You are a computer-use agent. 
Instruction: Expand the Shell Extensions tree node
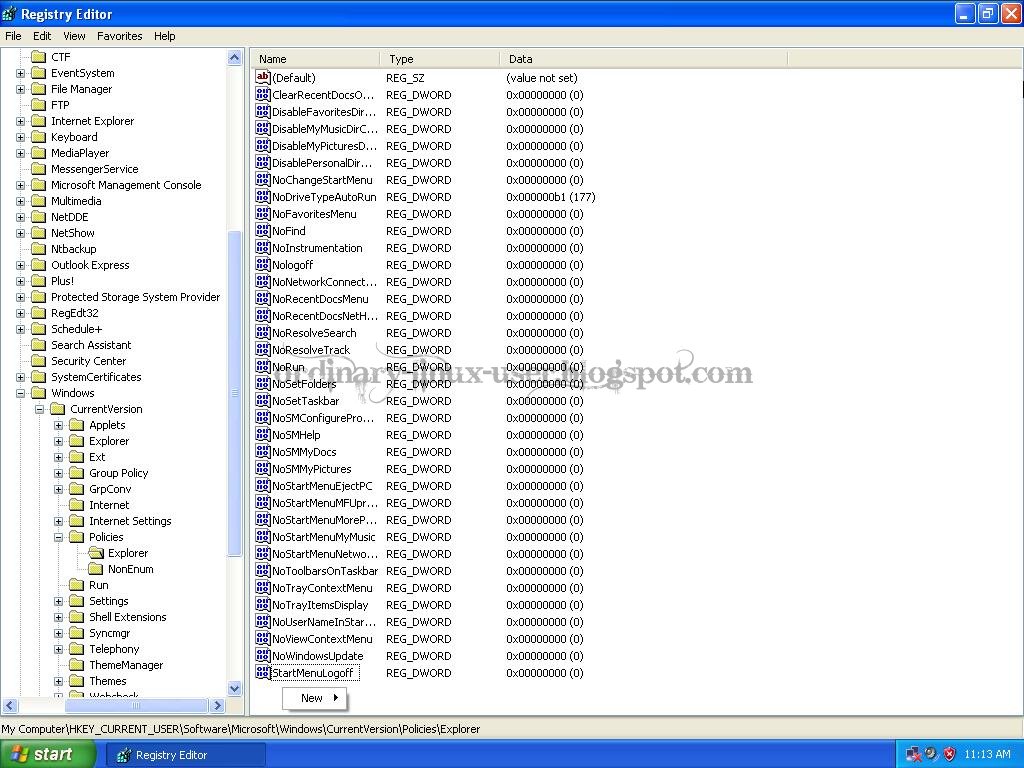tap(59, 617)
